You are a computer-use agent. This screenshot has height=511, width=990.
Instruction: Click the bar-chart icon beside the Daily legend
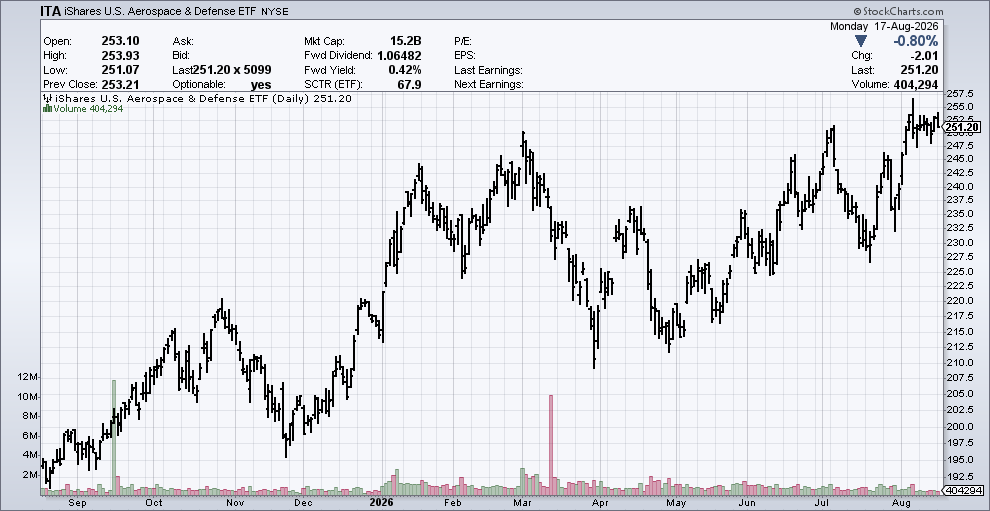48,99
